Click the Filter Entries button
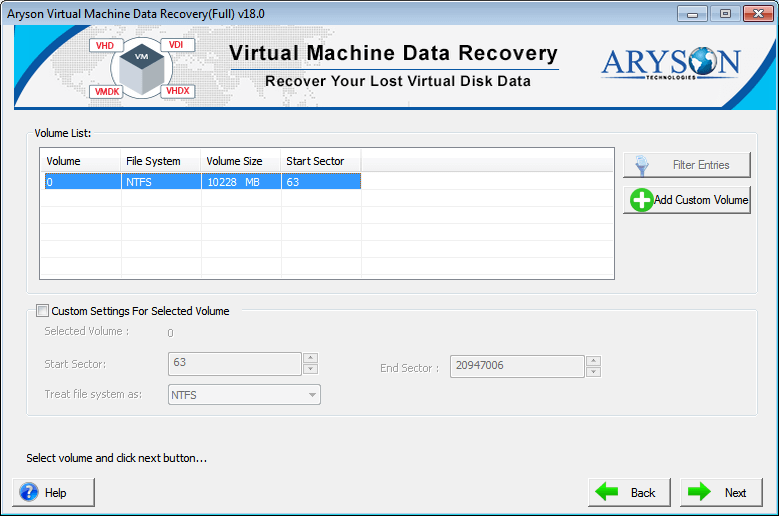 (687, 165)
